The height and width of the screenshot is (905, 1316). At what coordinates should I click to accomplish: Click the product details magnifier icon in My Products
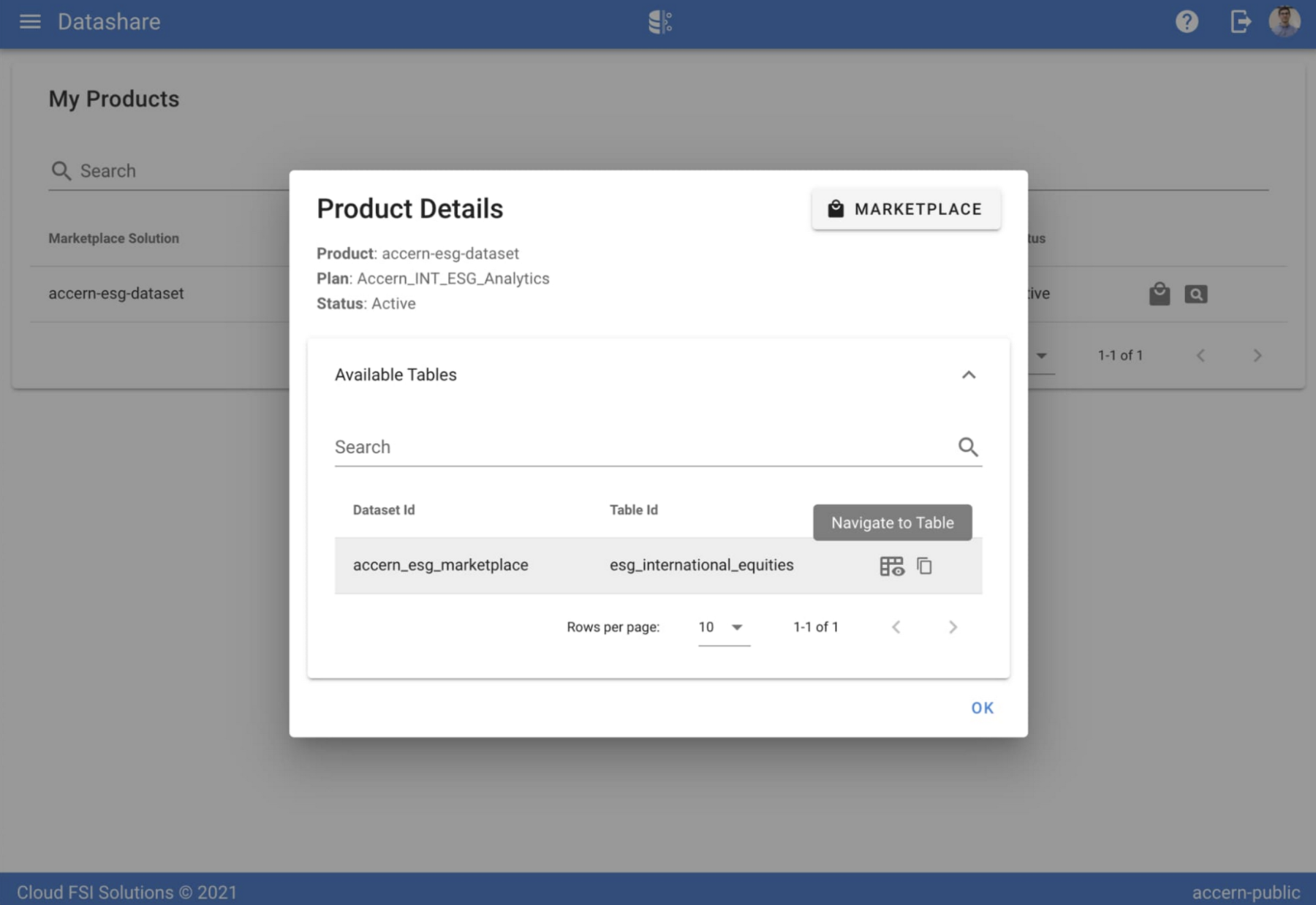(1195, 294)
